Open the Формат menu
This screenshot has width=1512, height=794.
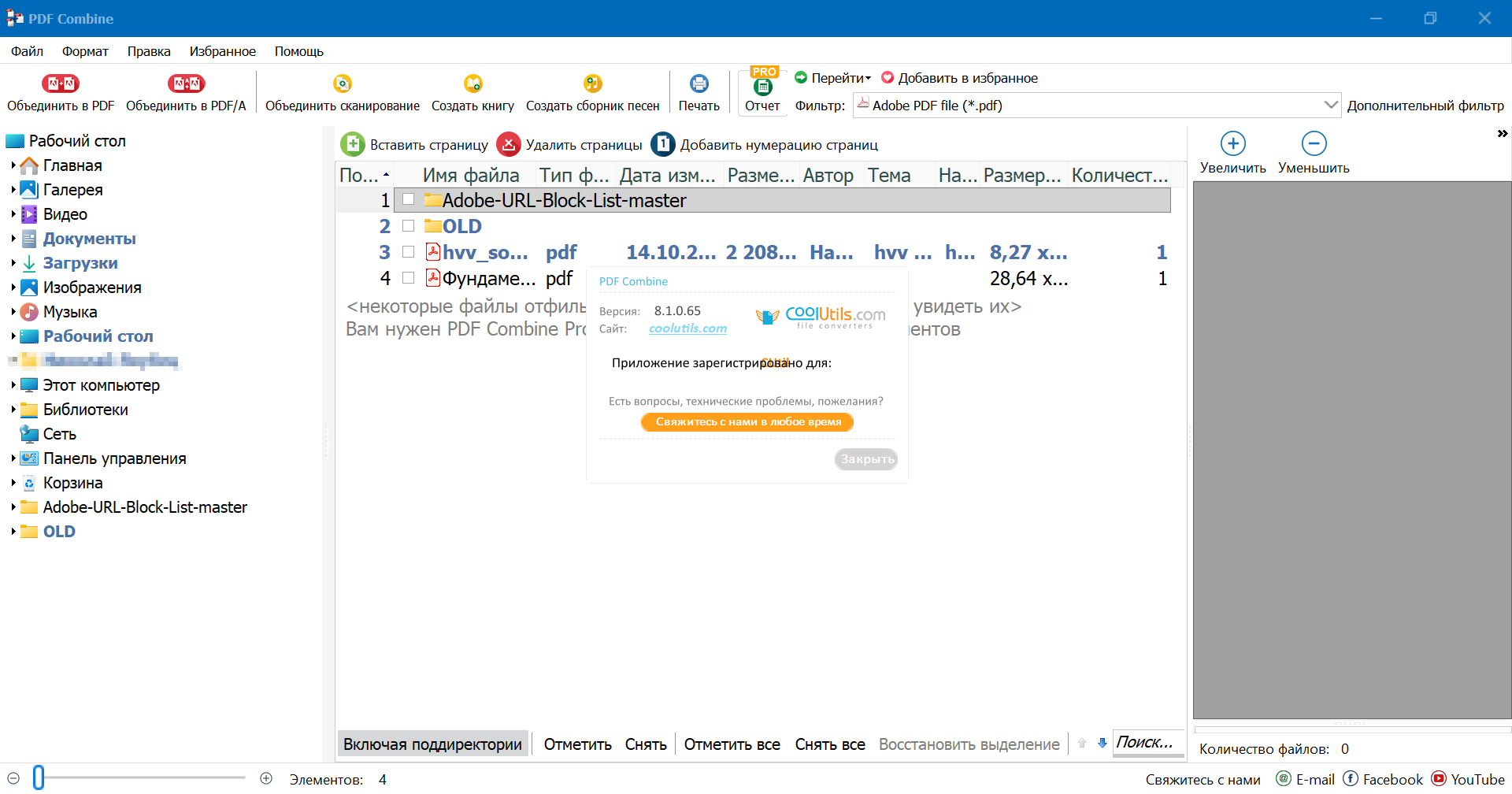(85, 51)
